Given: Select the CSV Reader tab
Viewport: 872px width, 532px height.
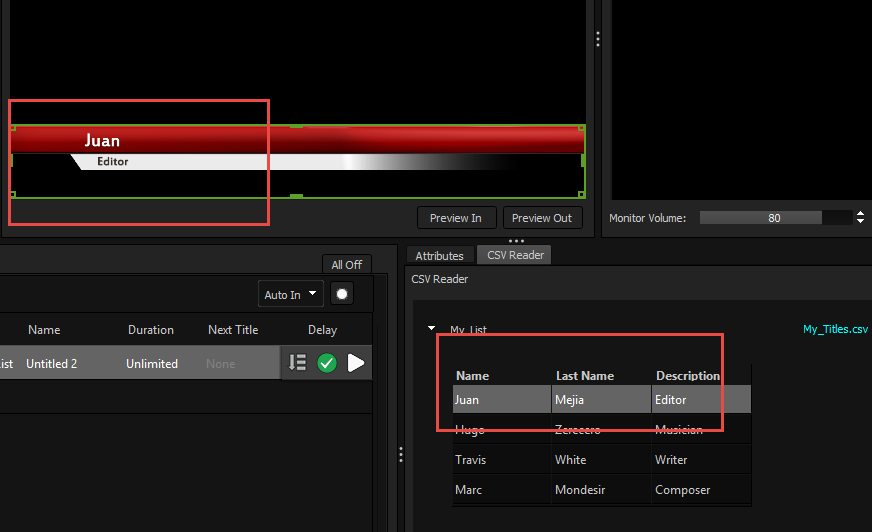Looking at the screenshot, I should point(515,255).
